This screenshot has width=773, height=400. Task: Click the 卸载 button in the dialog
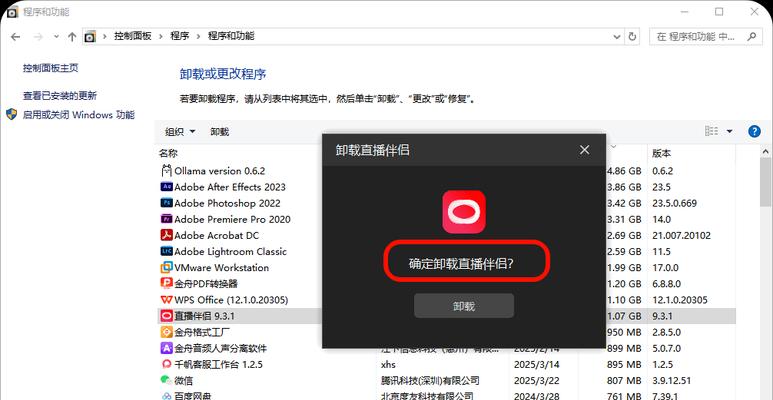click(464, 306)
